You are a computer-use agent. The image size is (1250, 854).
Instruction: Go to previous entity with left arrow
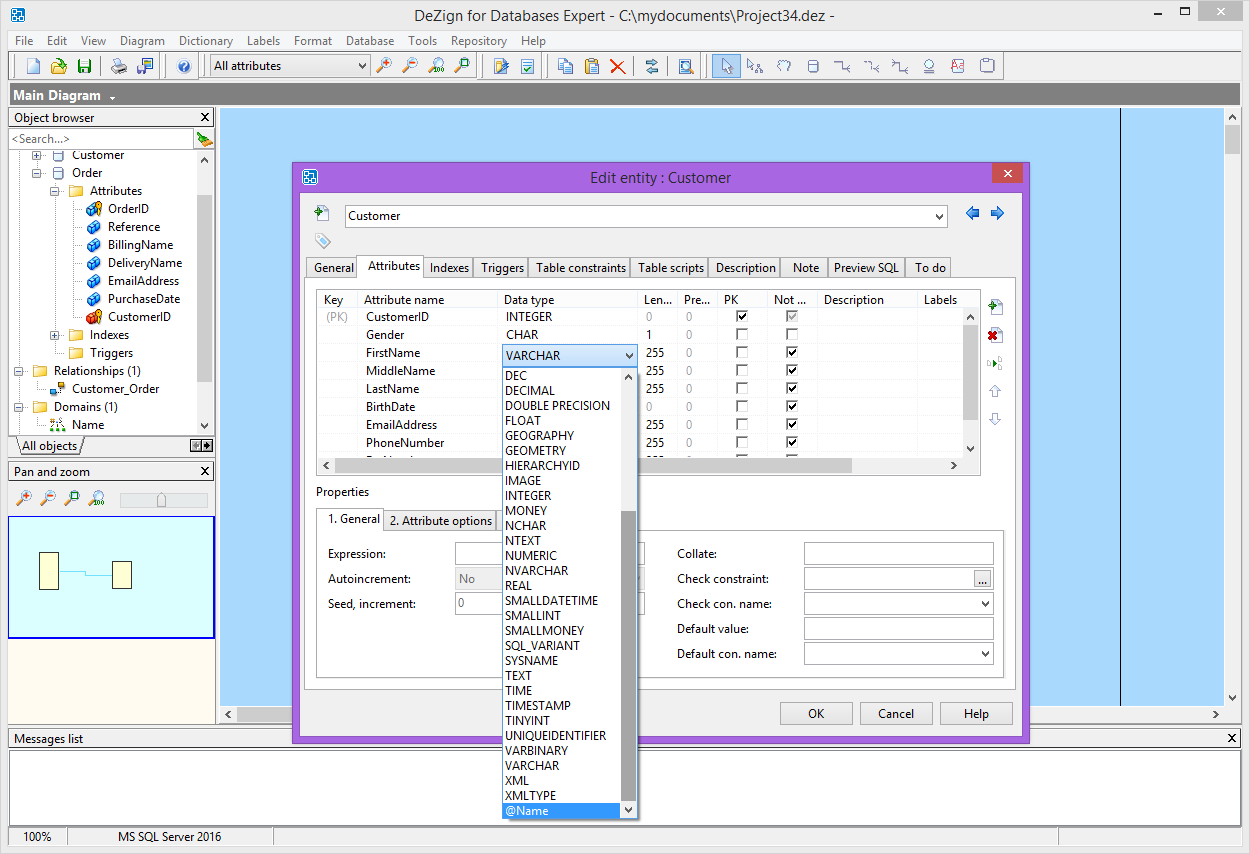tap(973, 213)
